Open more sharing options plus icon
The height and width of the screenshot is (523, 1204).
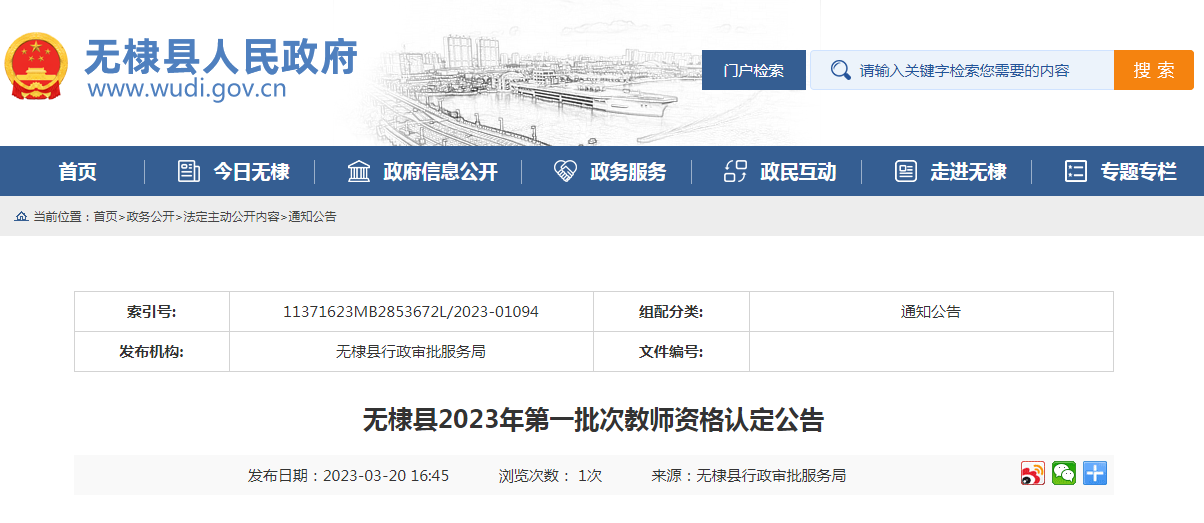(1095, 474)
